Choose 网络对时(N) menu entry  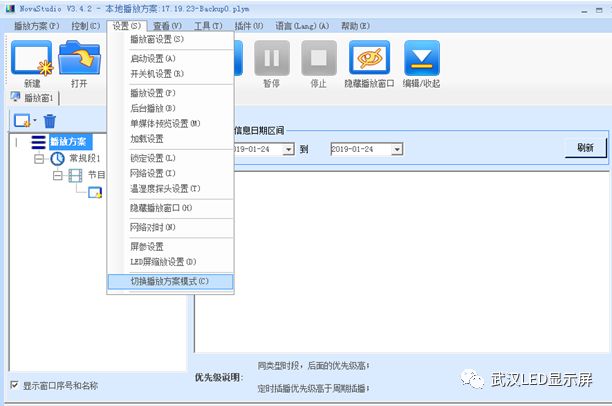(x=171, y=227)
